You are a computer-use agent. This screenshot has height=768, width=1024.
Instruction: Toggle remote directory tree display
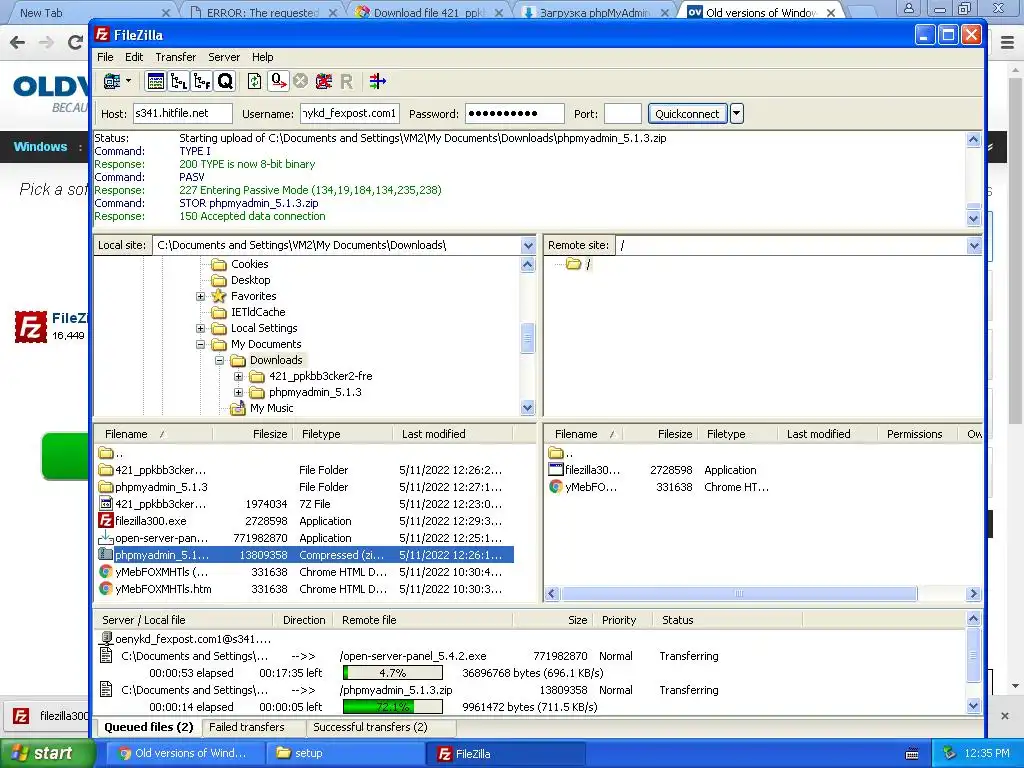click(202, 82)
